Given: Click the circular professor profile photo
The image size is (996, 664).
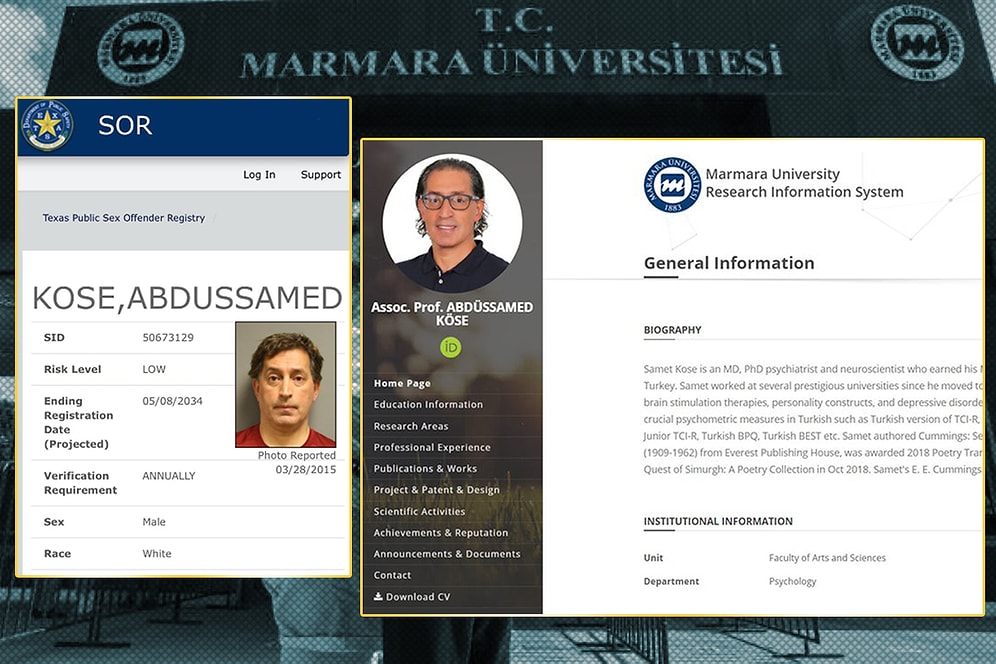Looking at the screenshot, I should pos(452,223).
